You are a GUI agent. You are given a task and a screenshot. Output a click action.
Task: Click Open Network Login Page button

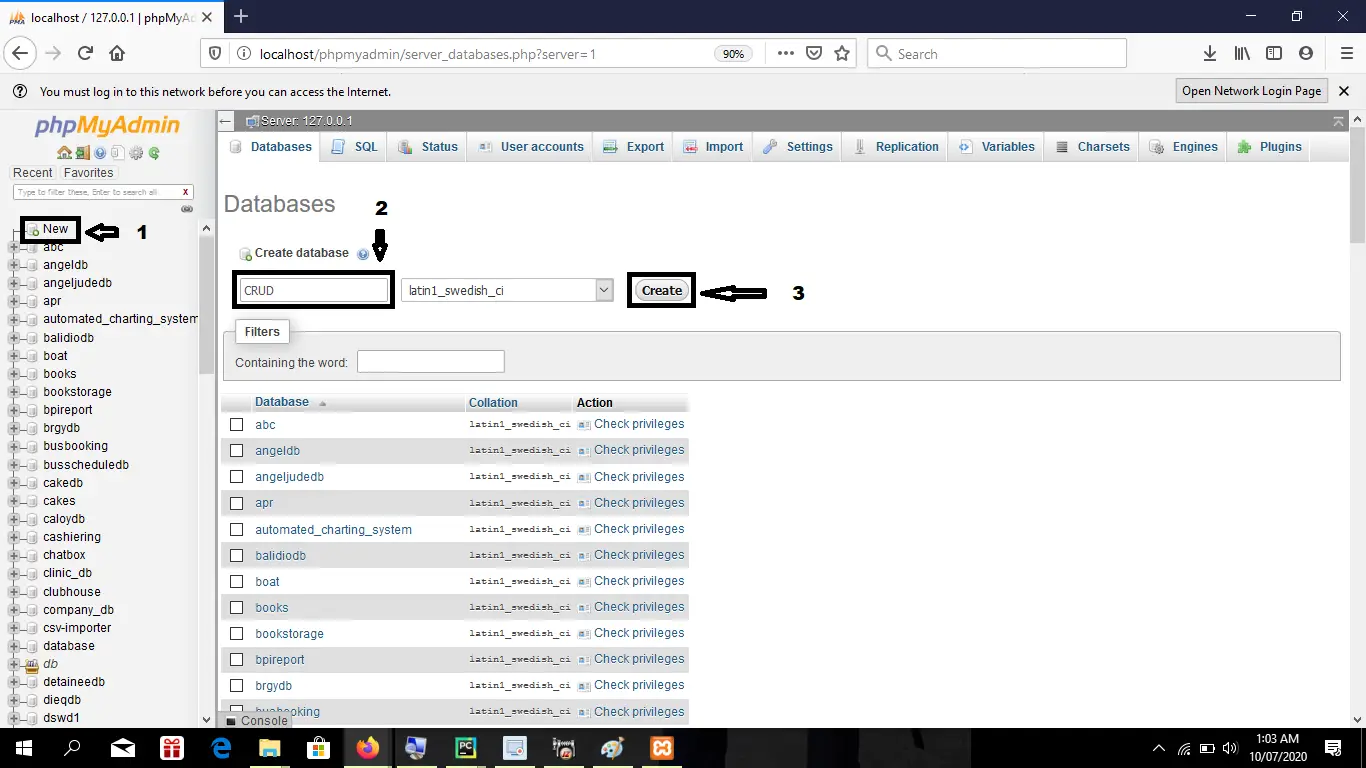coord(1252,91)
